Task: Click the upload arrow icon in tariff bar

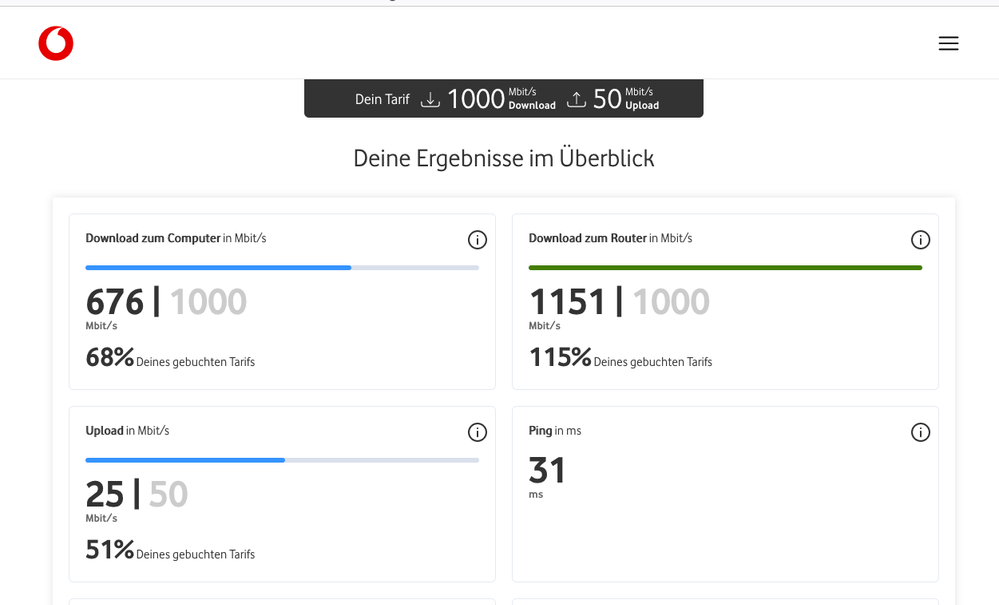Action: tap(576, 99)
